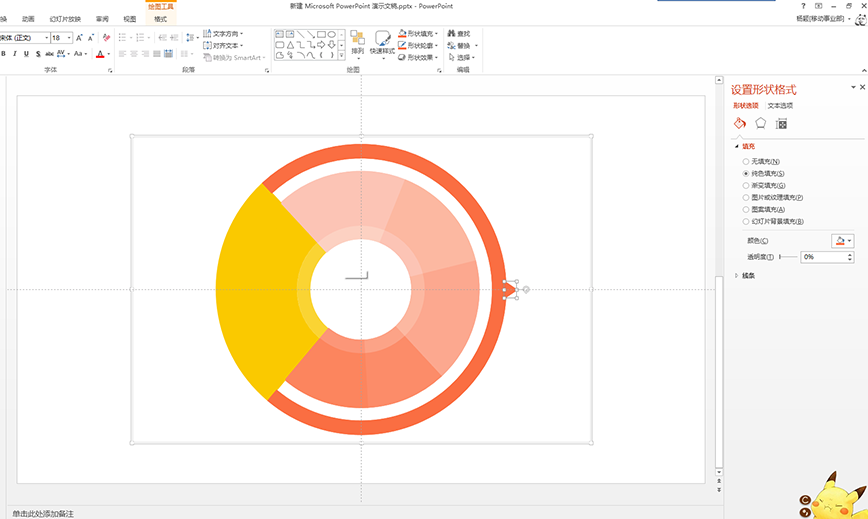Expand the 线条 line section
This screenshot has width=868, height=519.
click(736, 276)
